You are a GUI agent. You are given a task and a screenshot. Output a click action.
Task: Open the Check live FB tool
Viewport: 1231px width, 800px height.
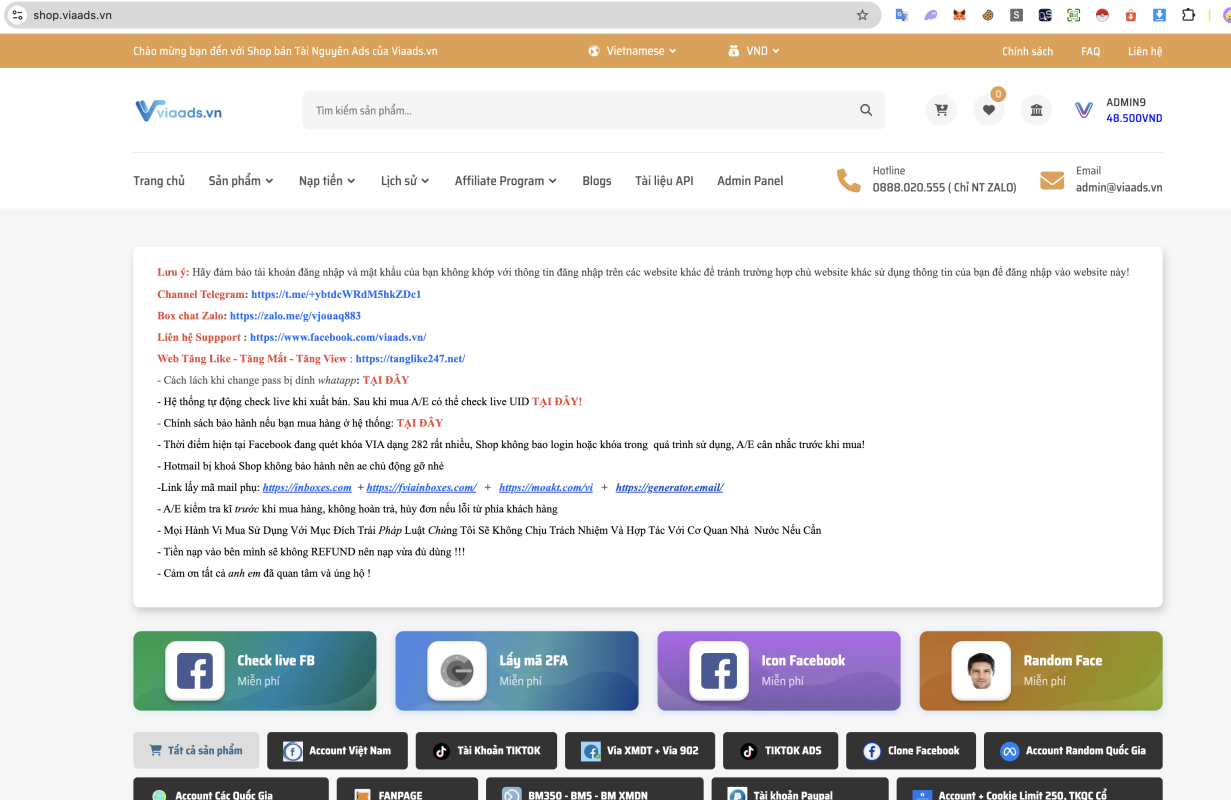coord(255,670)
